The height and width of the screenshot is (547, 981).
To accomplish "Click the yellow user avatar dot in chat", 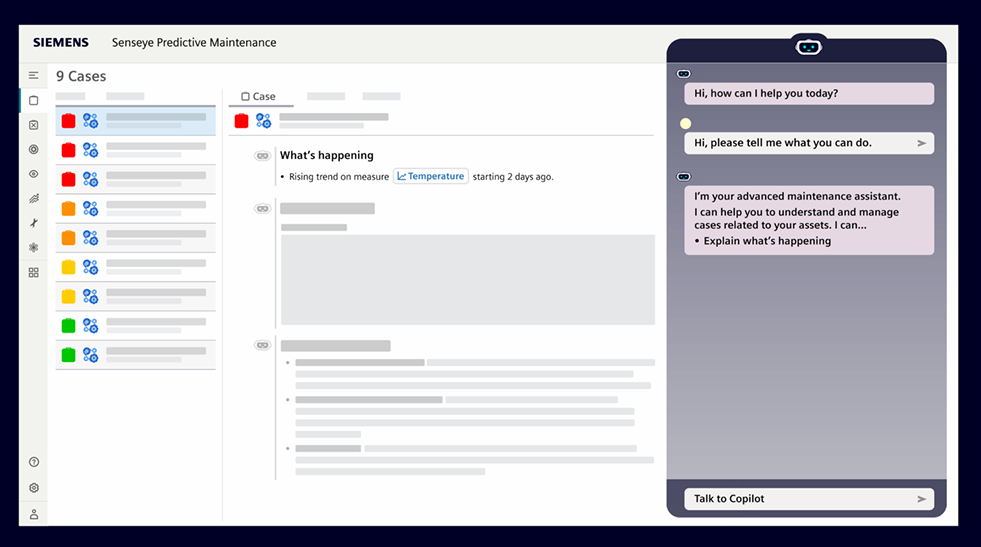I will click(x=686, y=123).
